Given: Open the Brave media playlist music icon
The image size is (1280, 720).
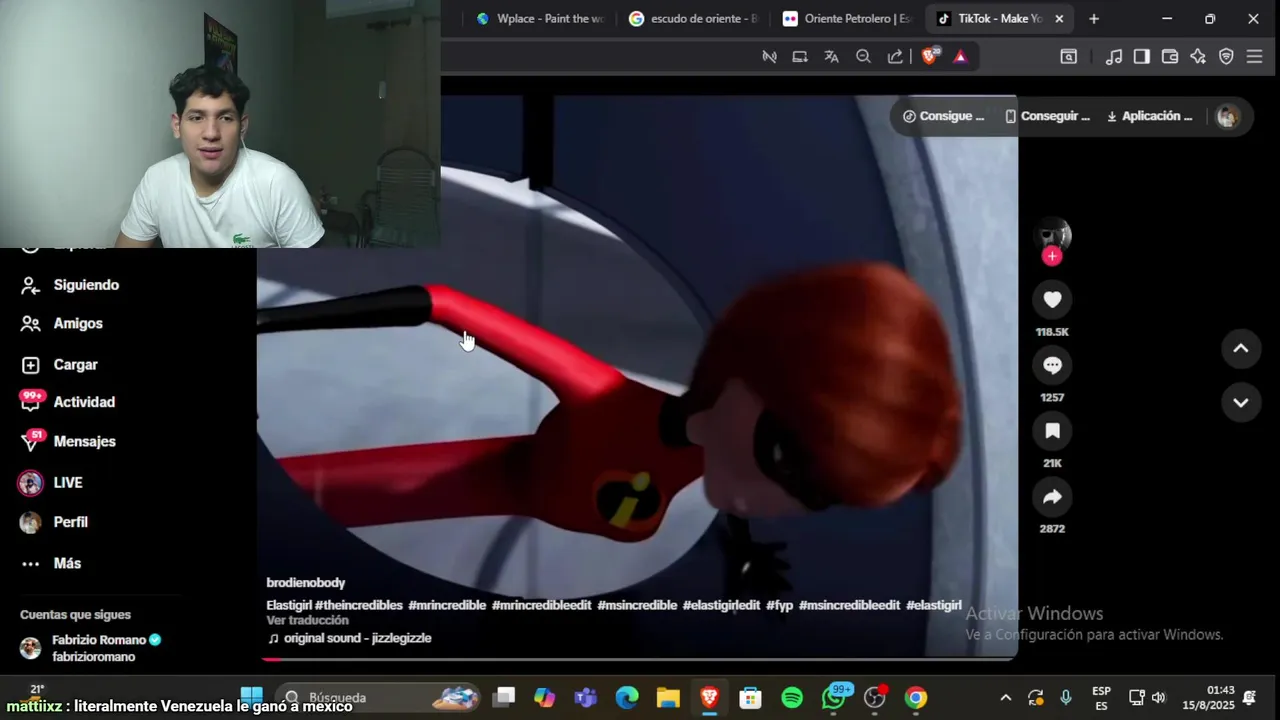Looking at the screenshot, I should (1114, 57).
